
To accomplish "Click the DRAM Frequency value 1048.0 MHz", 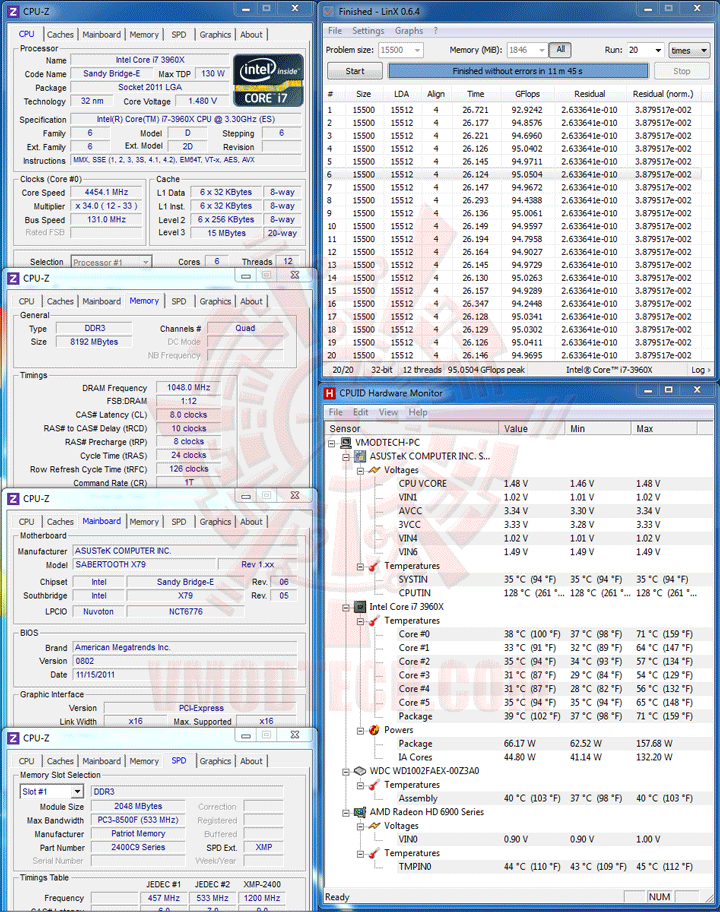I will pos(188,387).
